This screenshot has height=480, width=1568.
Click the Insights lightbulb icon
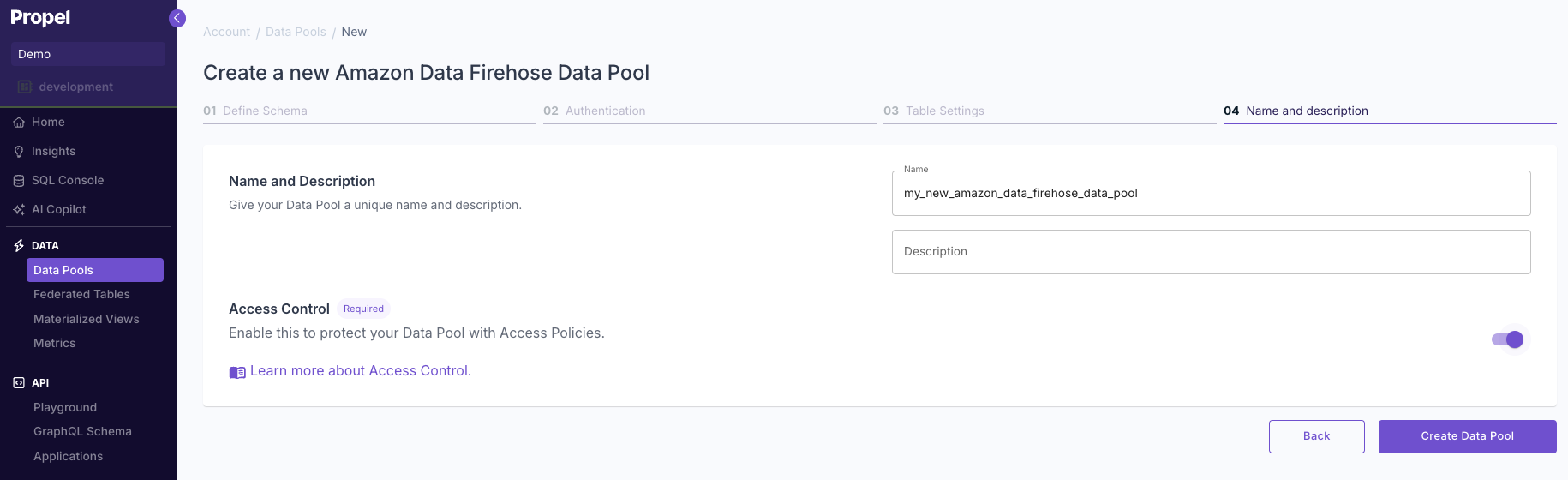19,152
